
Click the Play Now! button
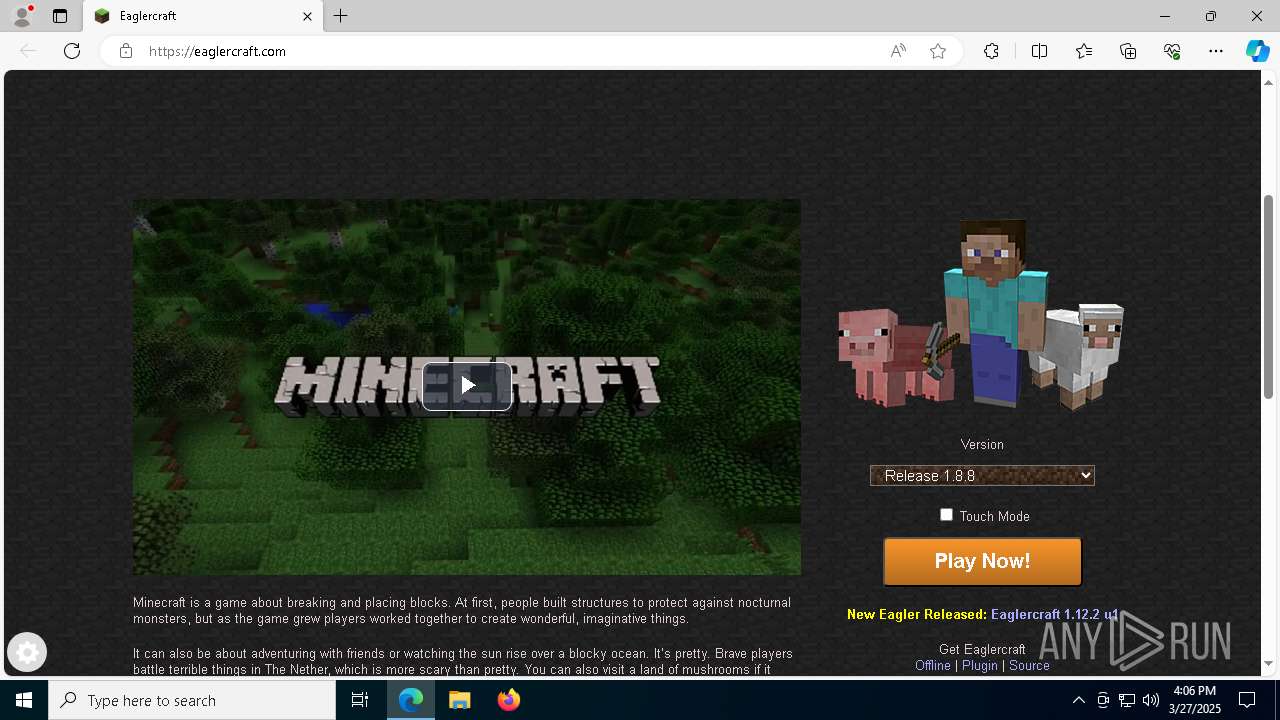click(982, 561)
